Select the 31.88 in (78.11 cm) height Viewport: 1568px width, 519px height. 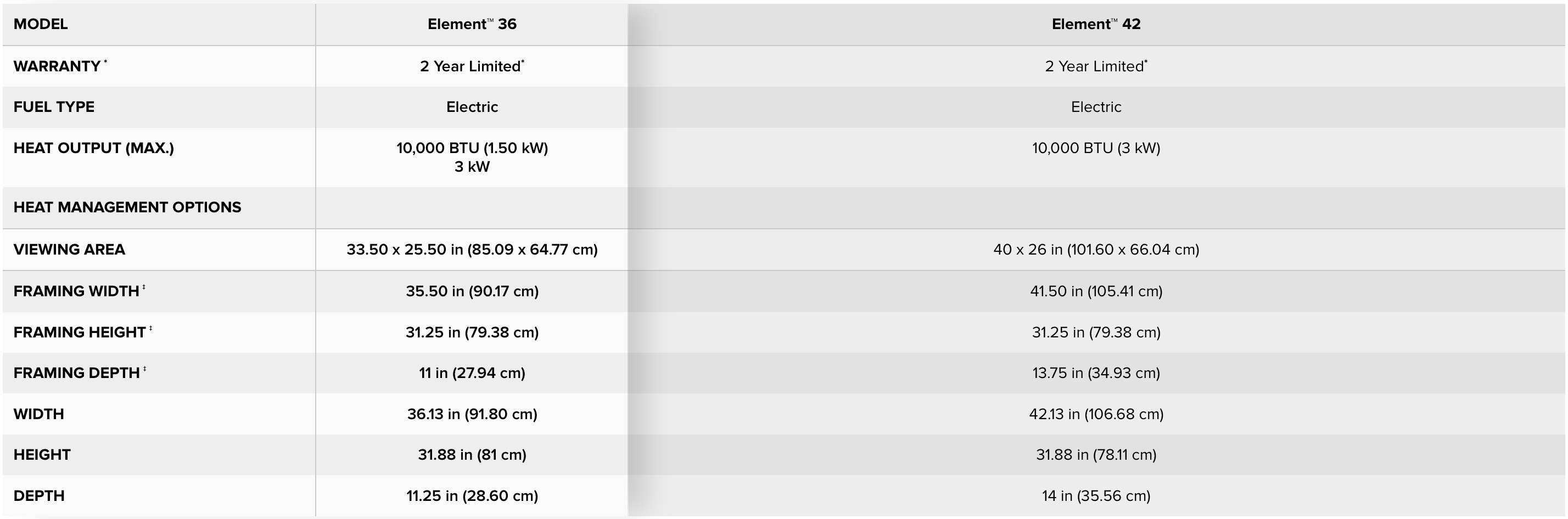point(1096,454)
